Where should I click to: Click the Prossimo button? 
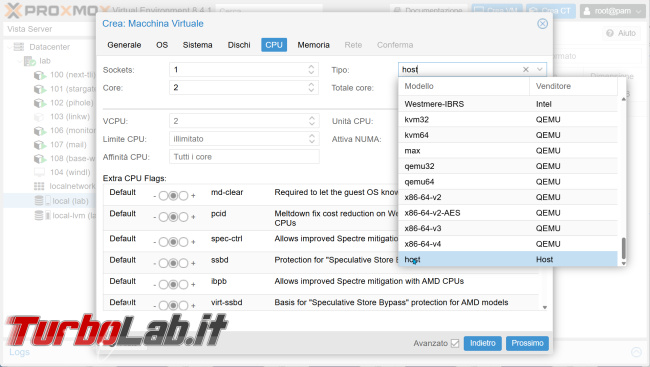click(x=527, y=343)
